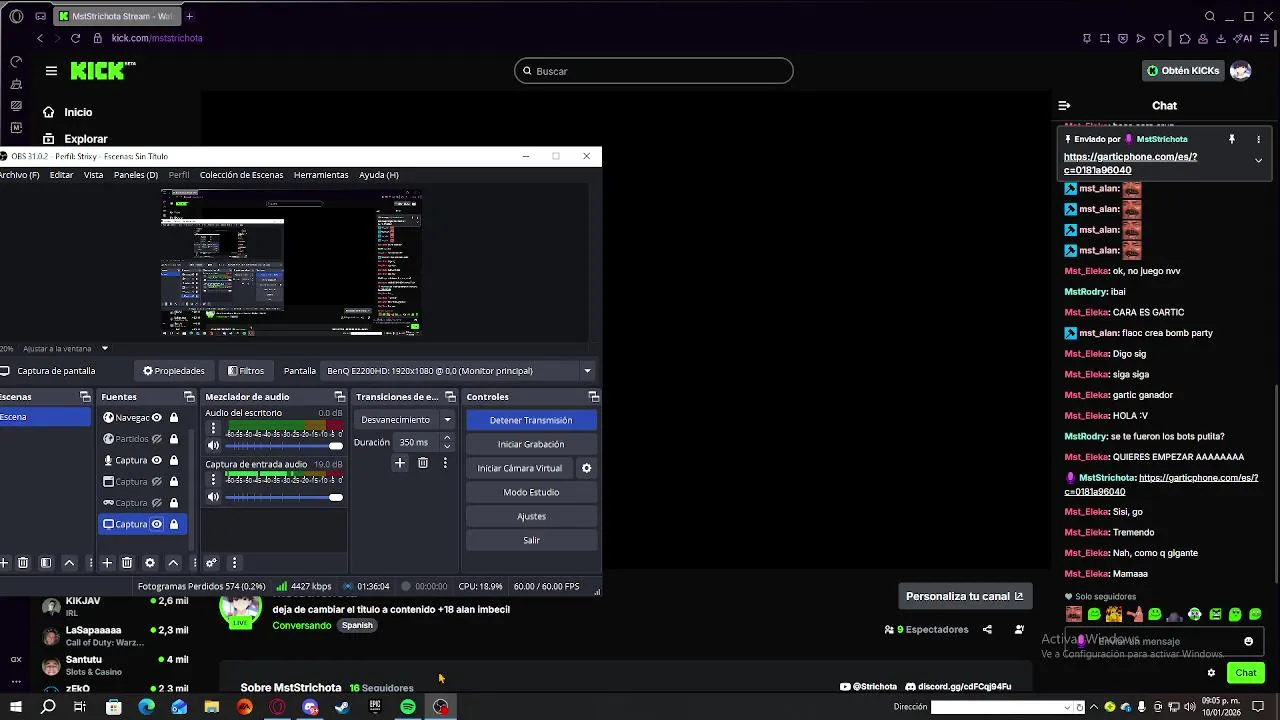This screenshot has width=1280, height=720.
Task: Reload the browser page
Action: coord(75,38)
